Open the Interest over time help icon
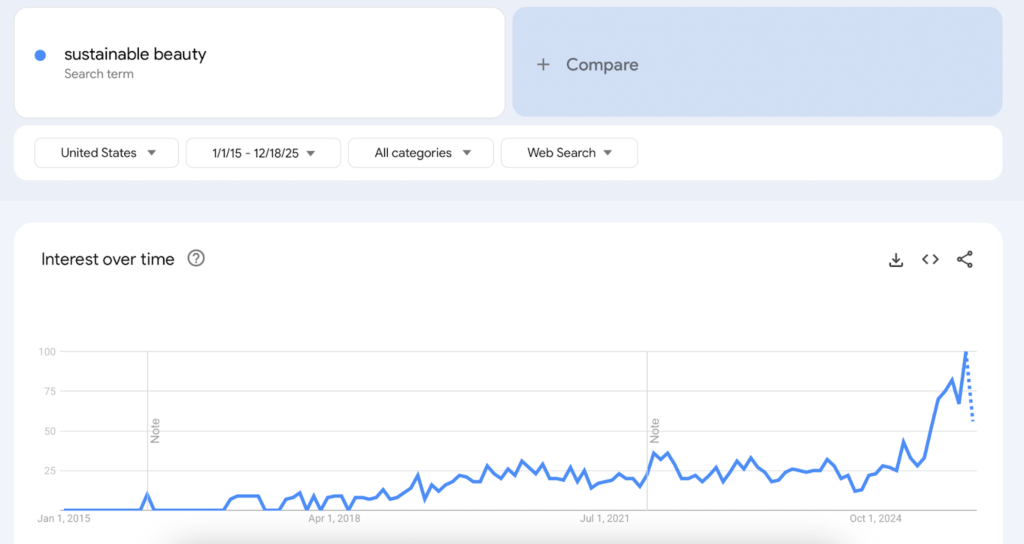1024x544 pixels. tap(196, 259)
